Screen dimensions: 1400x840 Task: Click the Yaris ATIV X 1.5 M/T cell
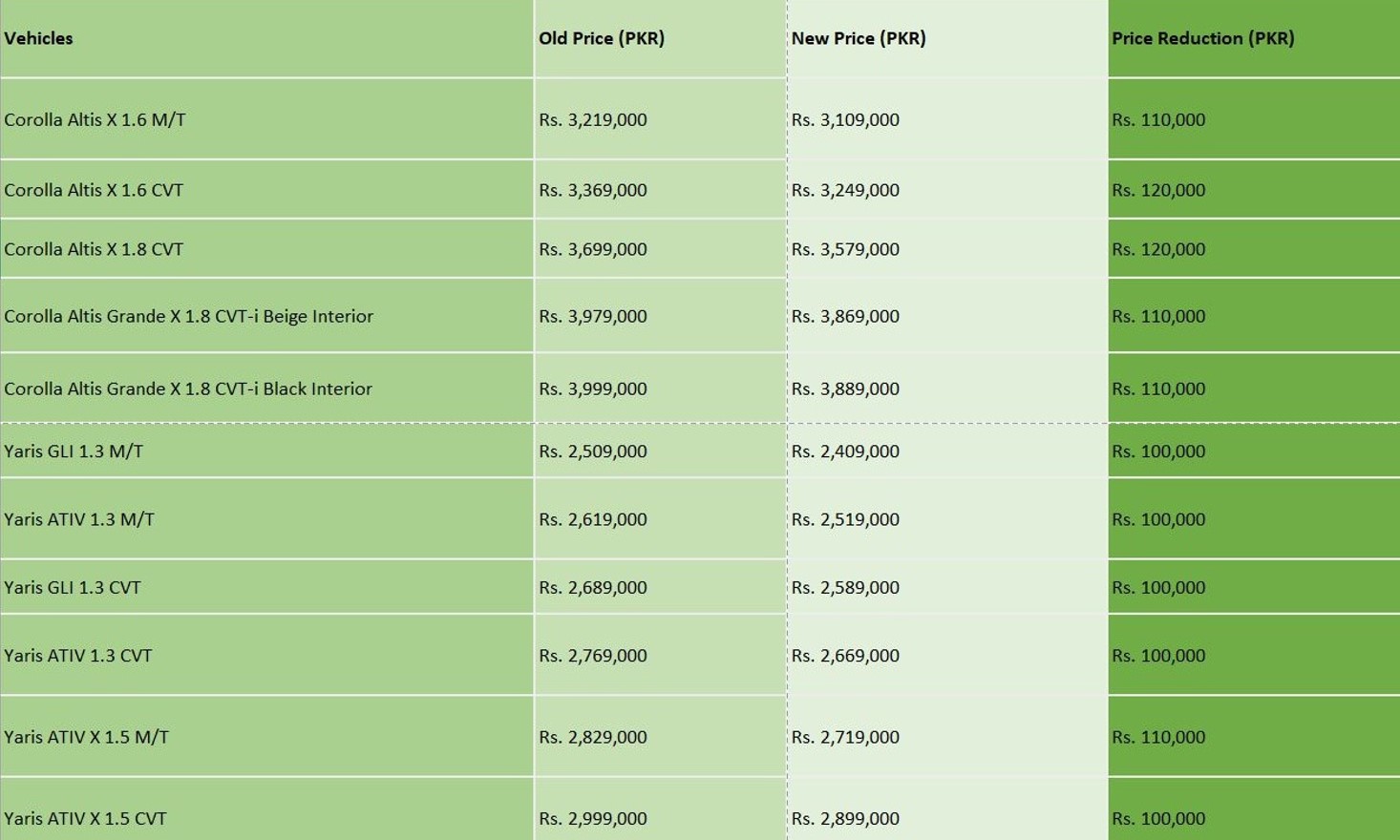click(266, 737)
